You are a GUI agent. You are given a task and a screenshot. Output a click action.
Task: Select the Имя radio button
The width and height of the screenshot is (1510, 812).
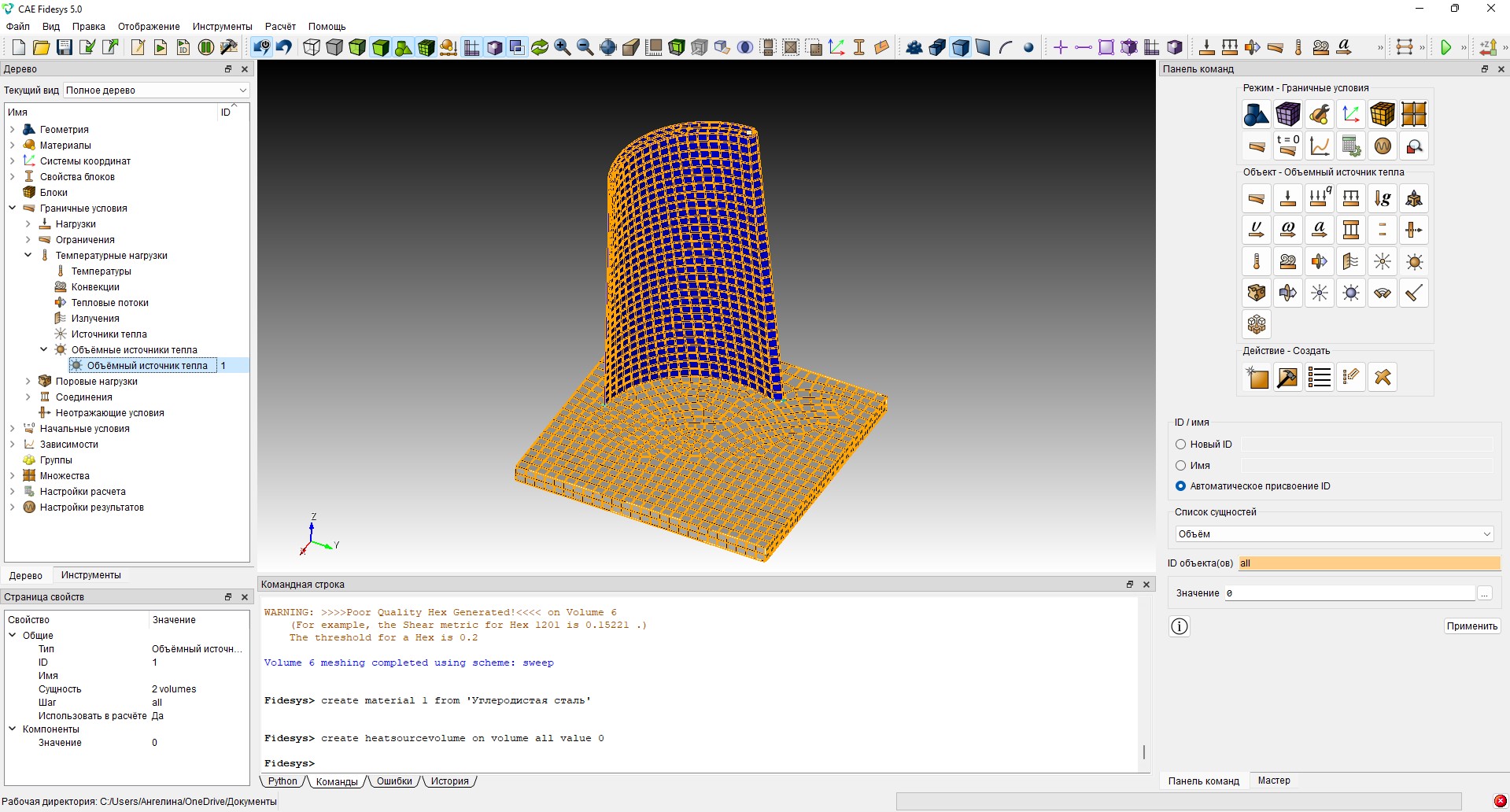click(x=1180, y=466)
